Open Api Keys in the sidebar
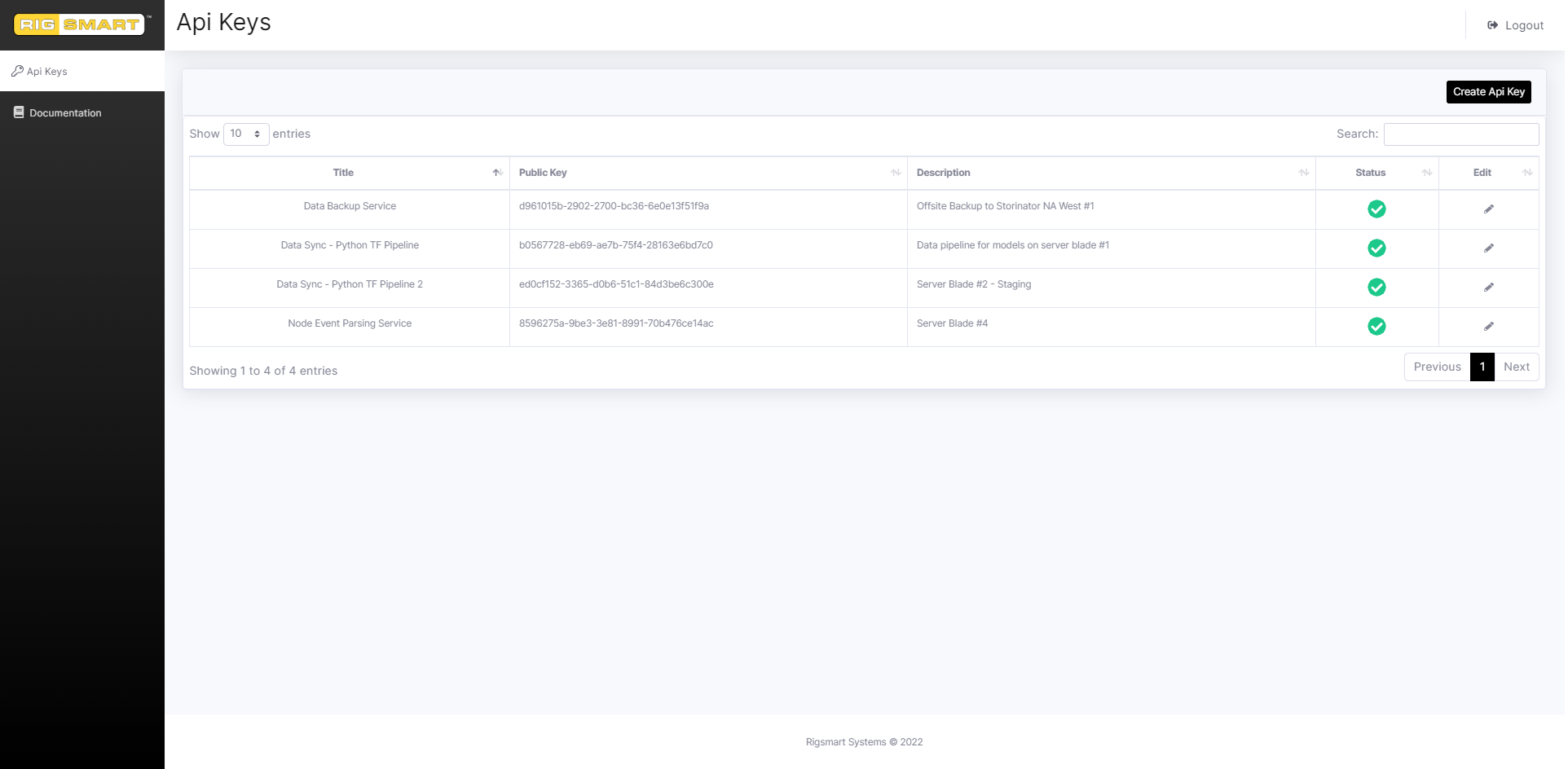The height and width of the screenshot is (769, 1568). (x=47, y=72)
